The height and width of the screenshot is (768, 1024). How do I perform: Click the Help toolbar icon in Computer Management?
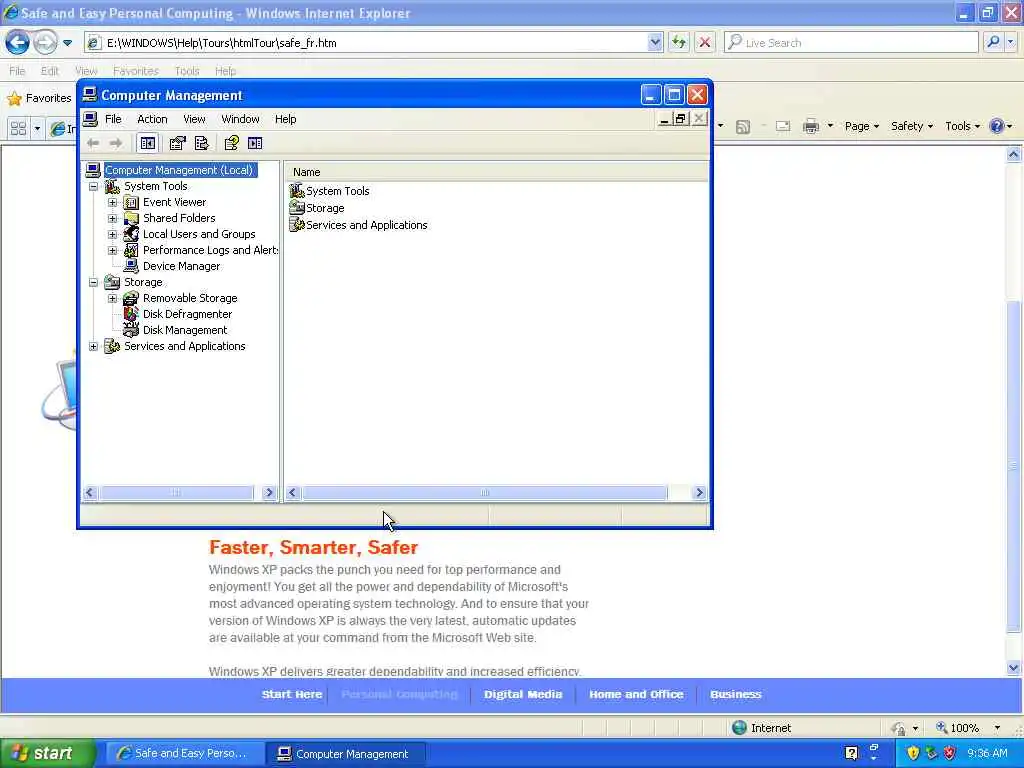coord(231,143)
